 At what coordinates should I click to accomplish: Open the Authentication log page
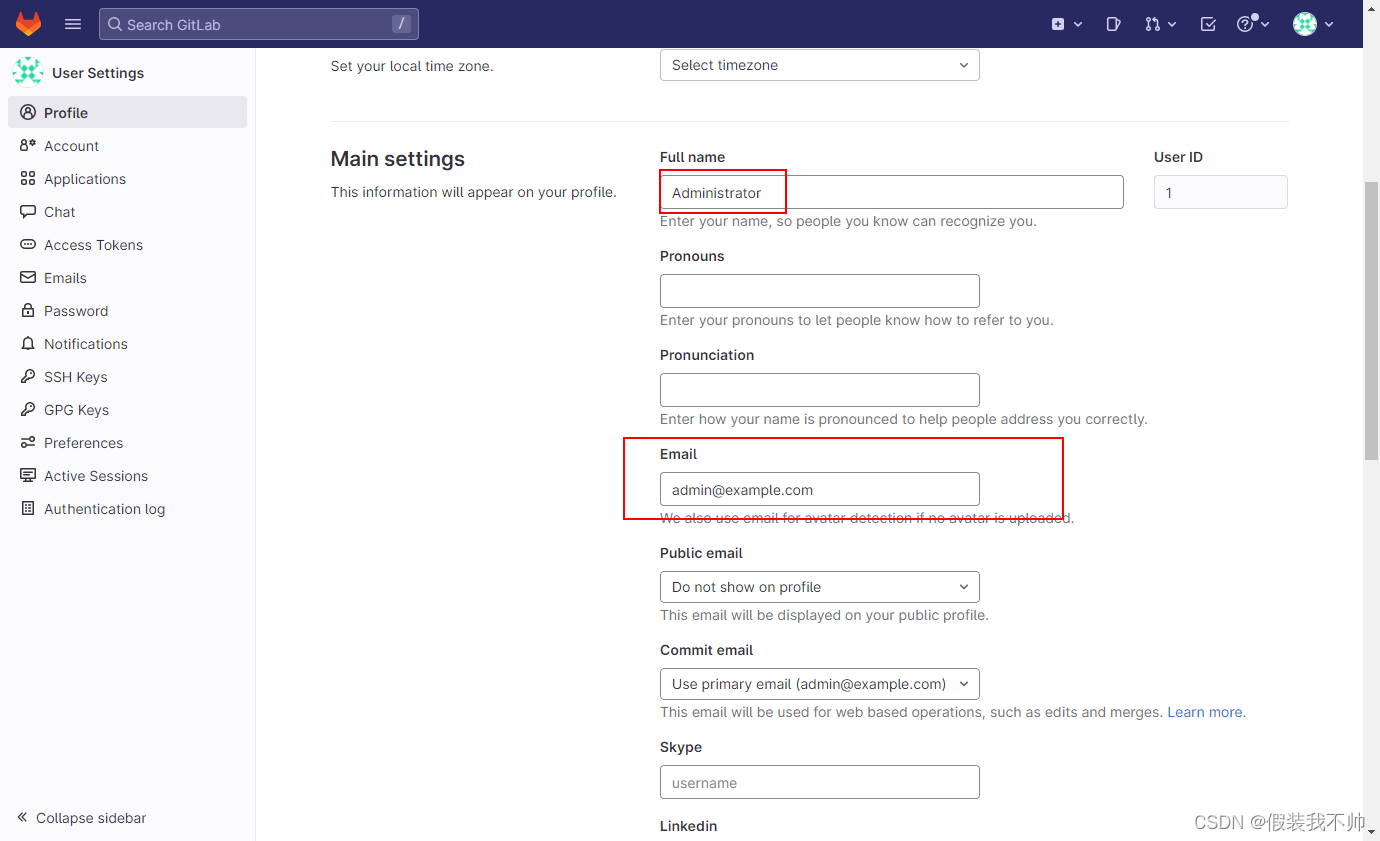(127, 509)
